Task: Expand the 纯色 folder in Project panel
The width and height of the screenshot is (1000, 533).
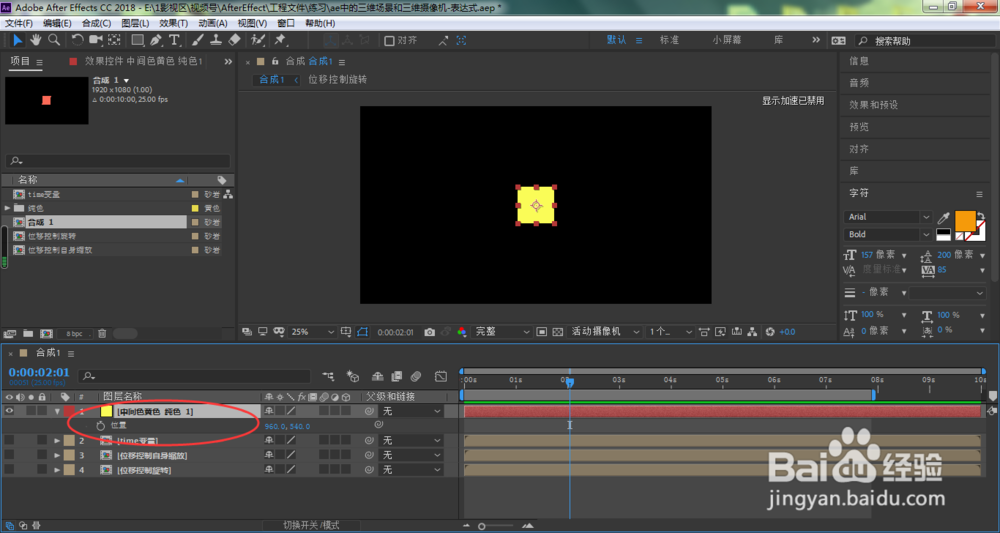Action: pyautogui.click(x=8, y=208)
